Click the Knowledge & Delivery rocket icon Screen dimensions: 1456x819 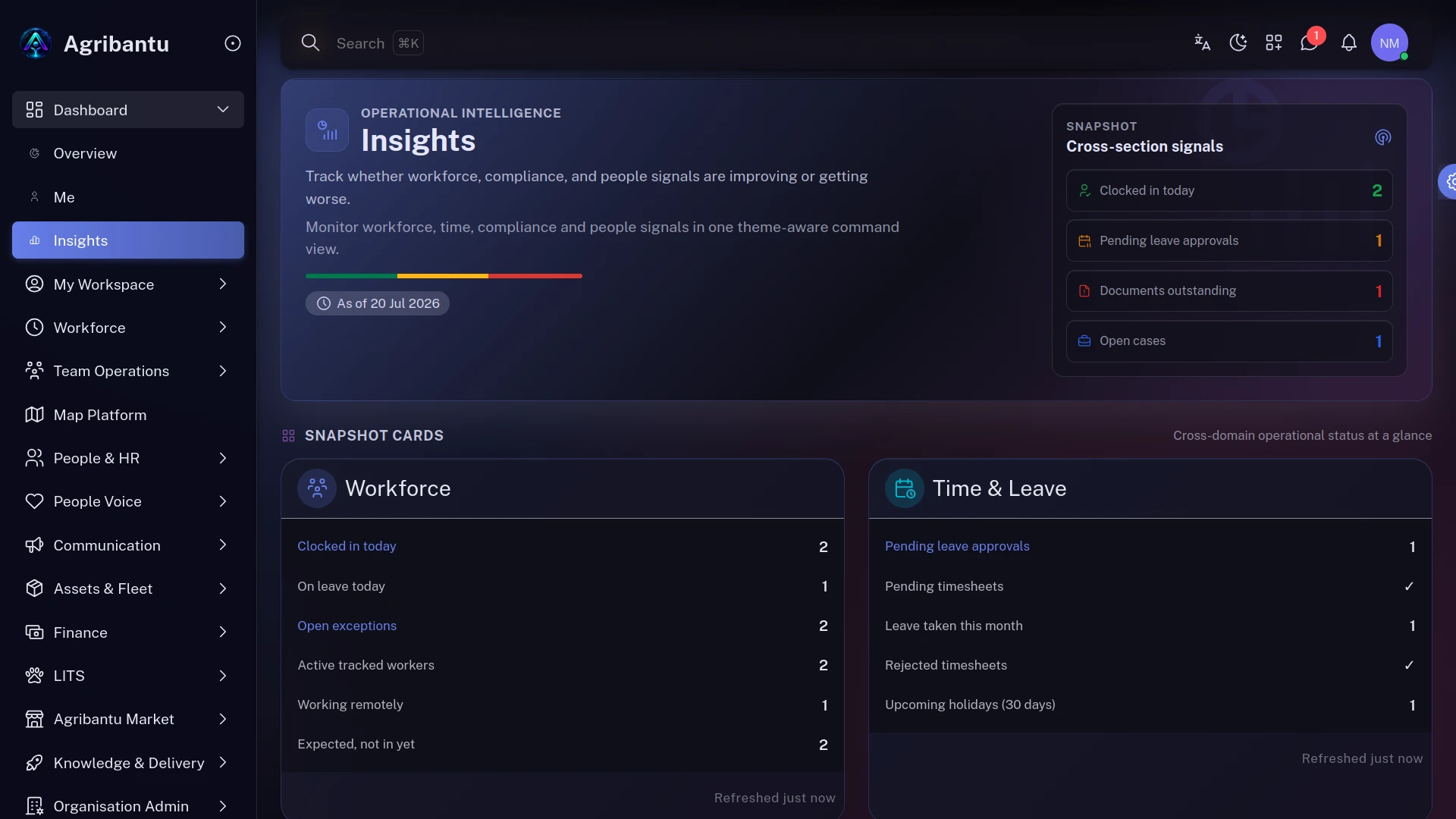(x=34, y=763)
